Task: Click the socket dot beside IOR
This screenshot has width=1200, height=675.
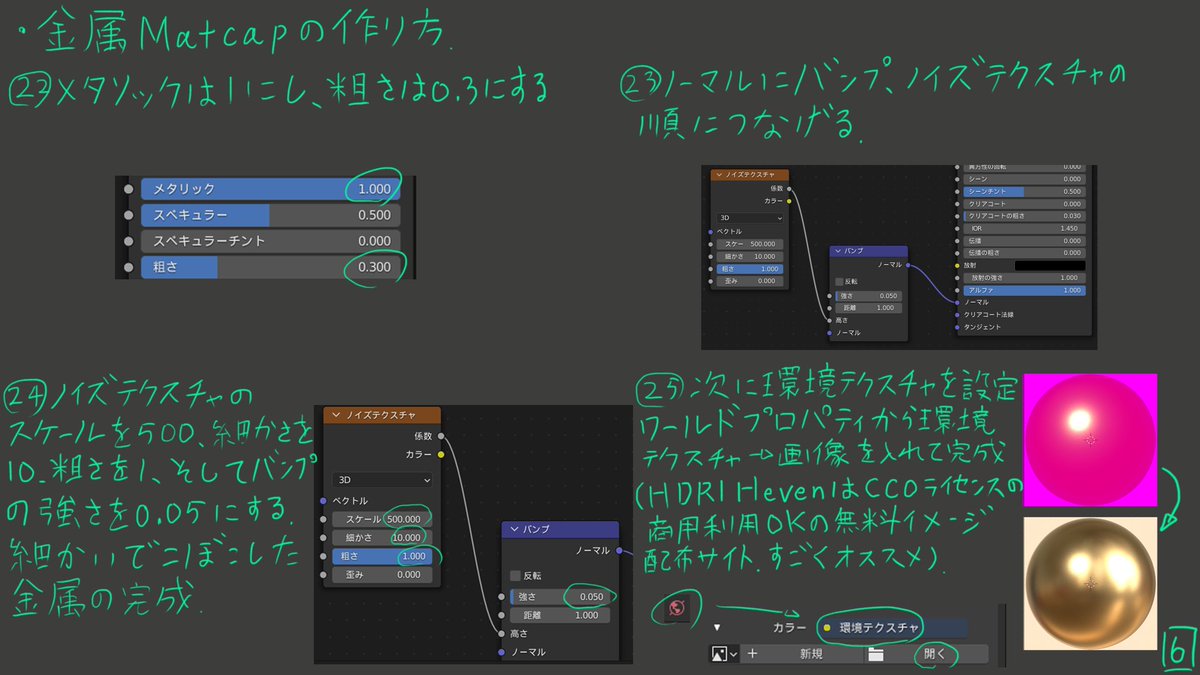Action: (957, 229)
